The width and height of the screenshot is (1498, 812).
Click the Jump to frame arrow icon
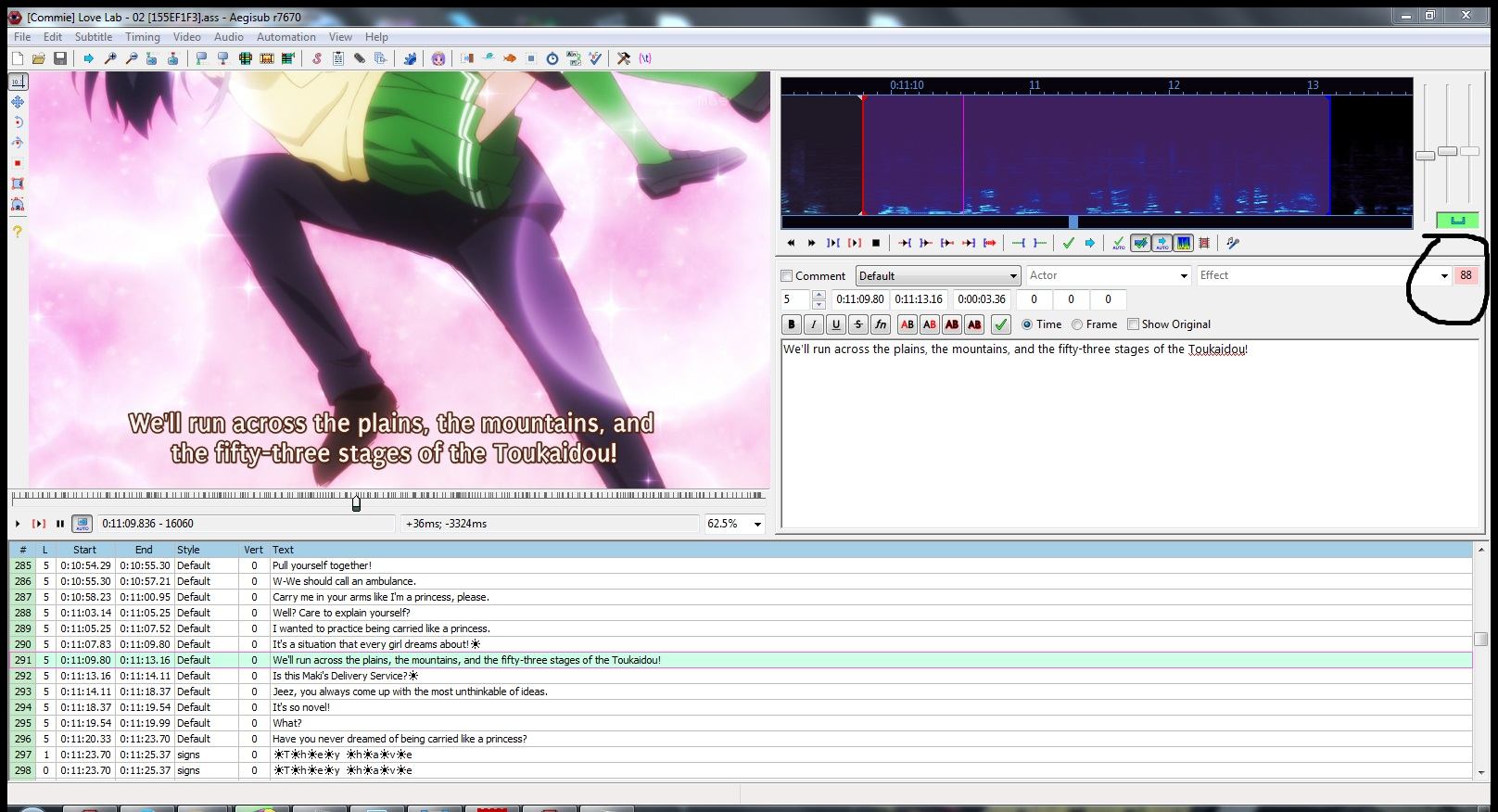pos(89,58)
